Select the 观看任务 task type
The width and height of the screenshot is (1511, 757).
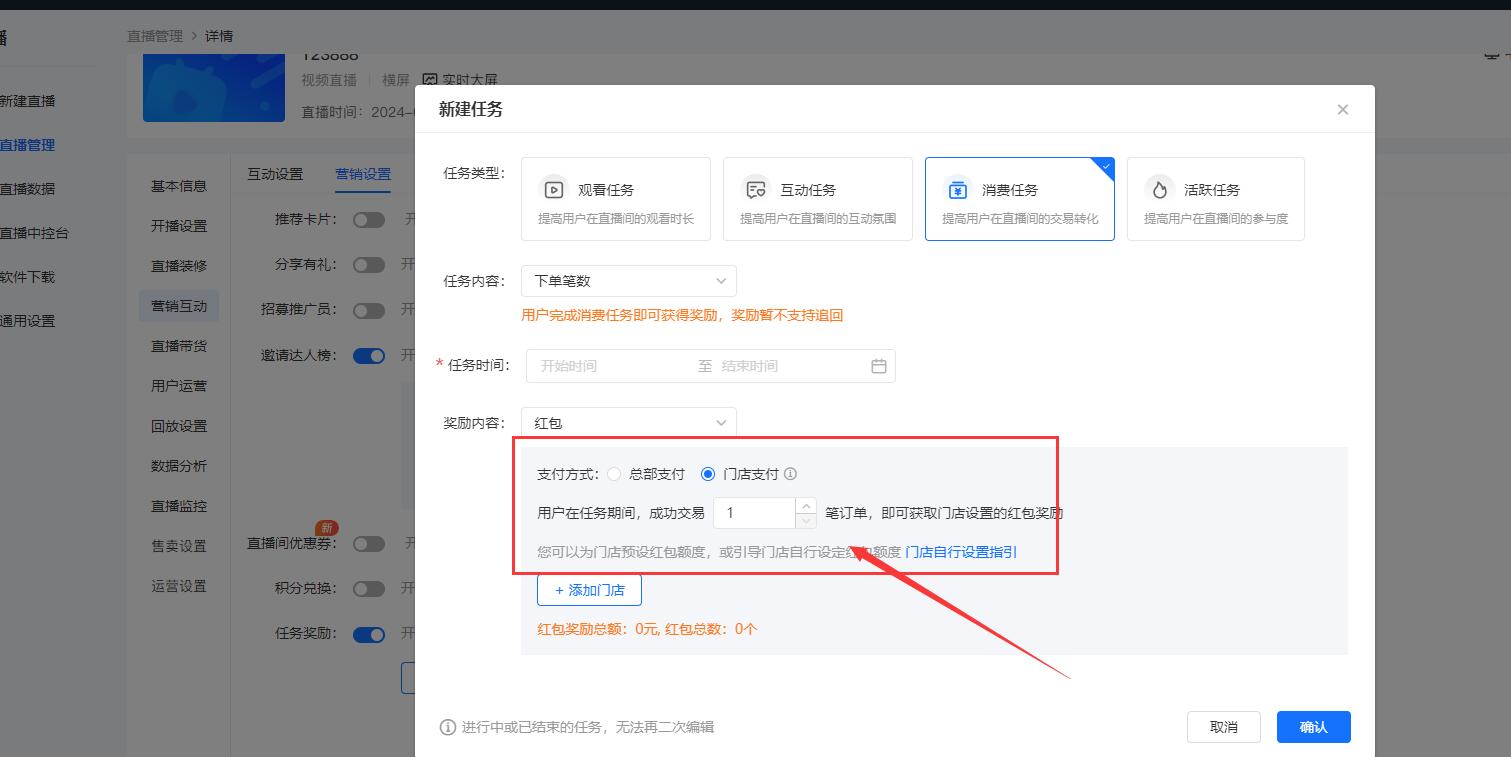coord(616,198)
